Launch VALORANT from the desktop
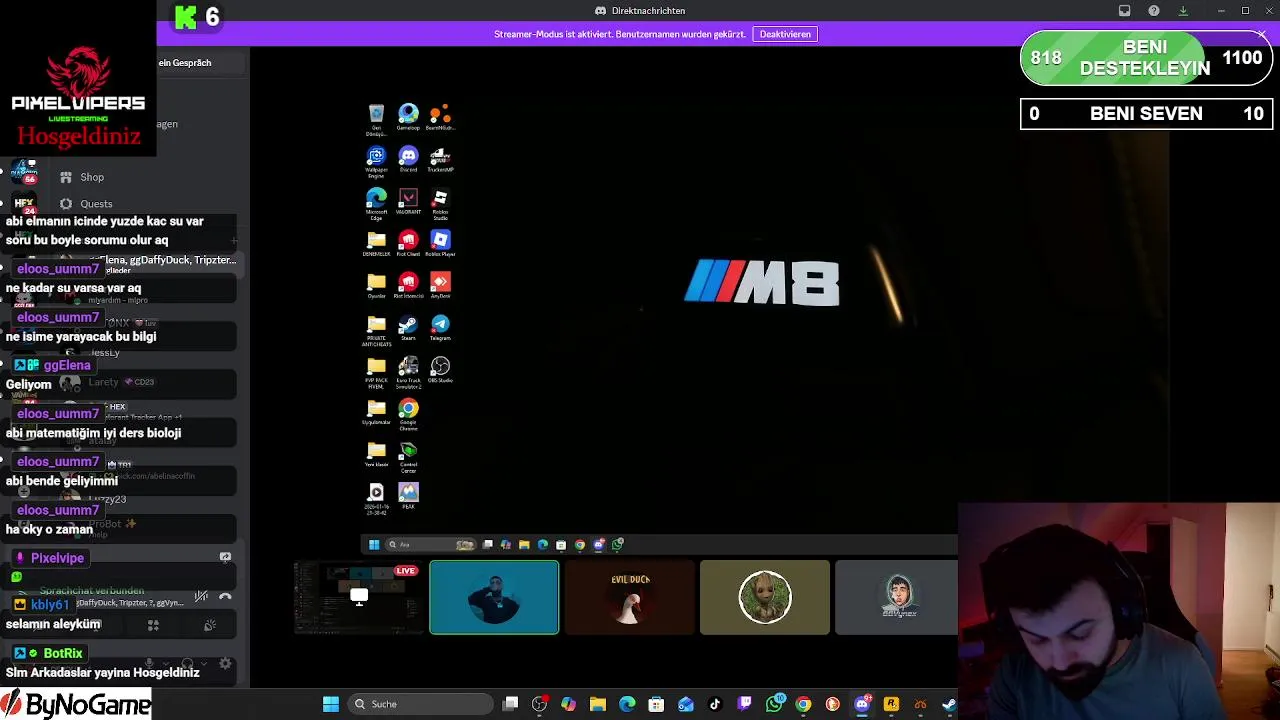The width and height of the screenshot is (1280, 720). click(x=408, y=201)
